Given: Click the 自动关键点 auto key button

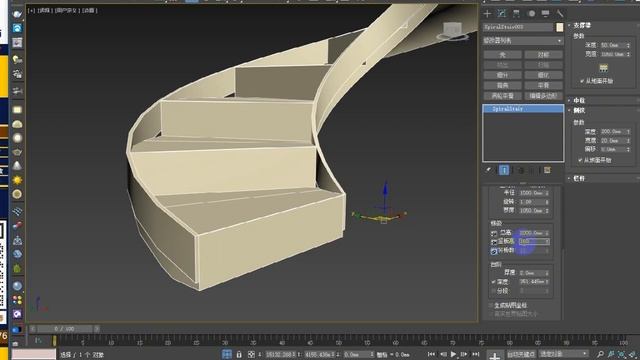Looking at the screenshot, I should (x=521, y=354).
